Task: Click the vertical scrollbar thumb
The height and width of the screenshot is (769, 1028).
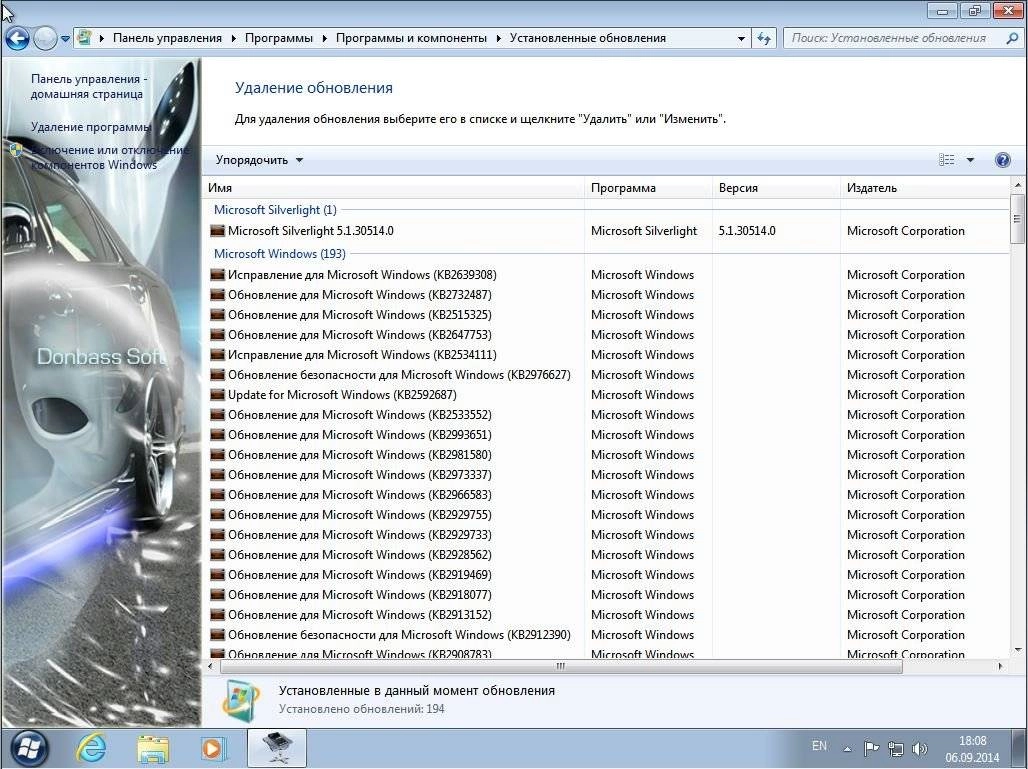Action: tap(1018, 219)
